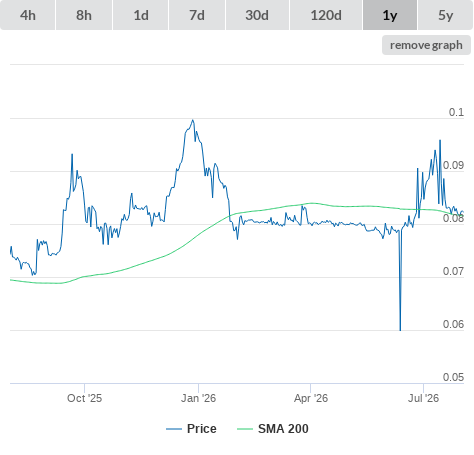Switch to the 120d range tab
The image size is (474, 455).
(326, 15)
